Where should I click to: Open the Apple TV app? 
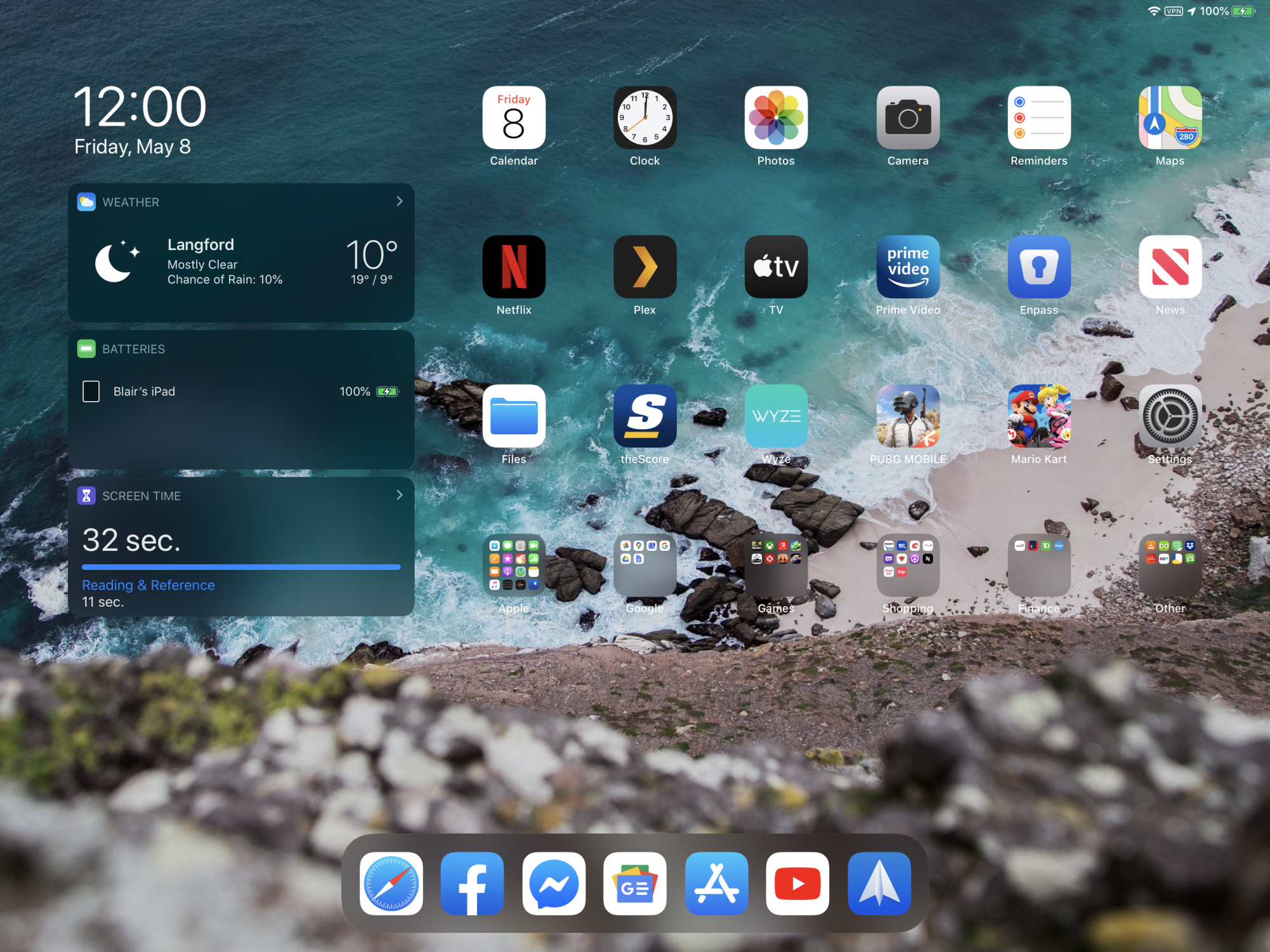(776, 267)
